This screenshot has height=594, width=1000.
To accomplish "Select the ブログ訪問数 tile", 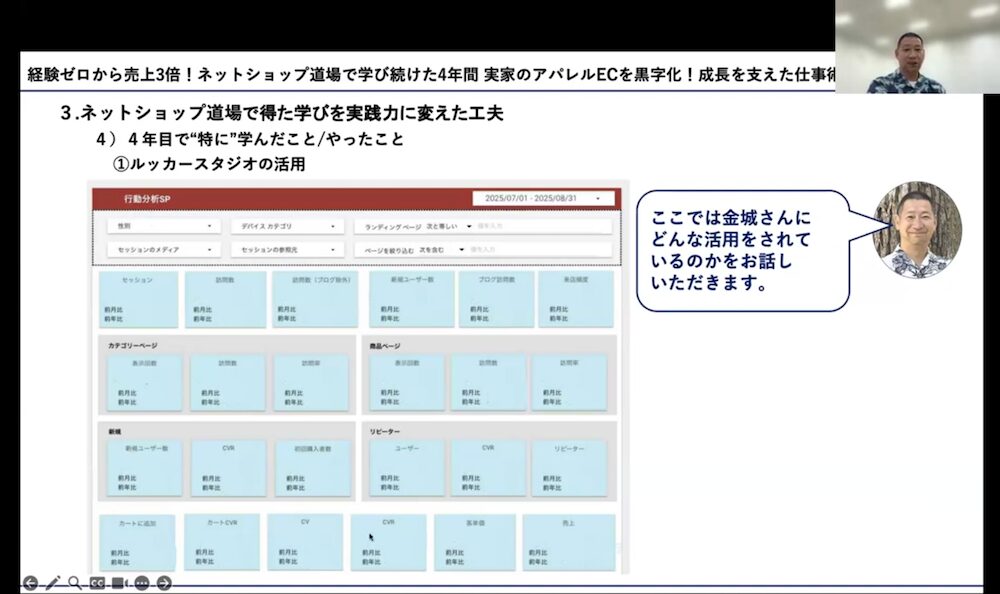I will 495,298.
